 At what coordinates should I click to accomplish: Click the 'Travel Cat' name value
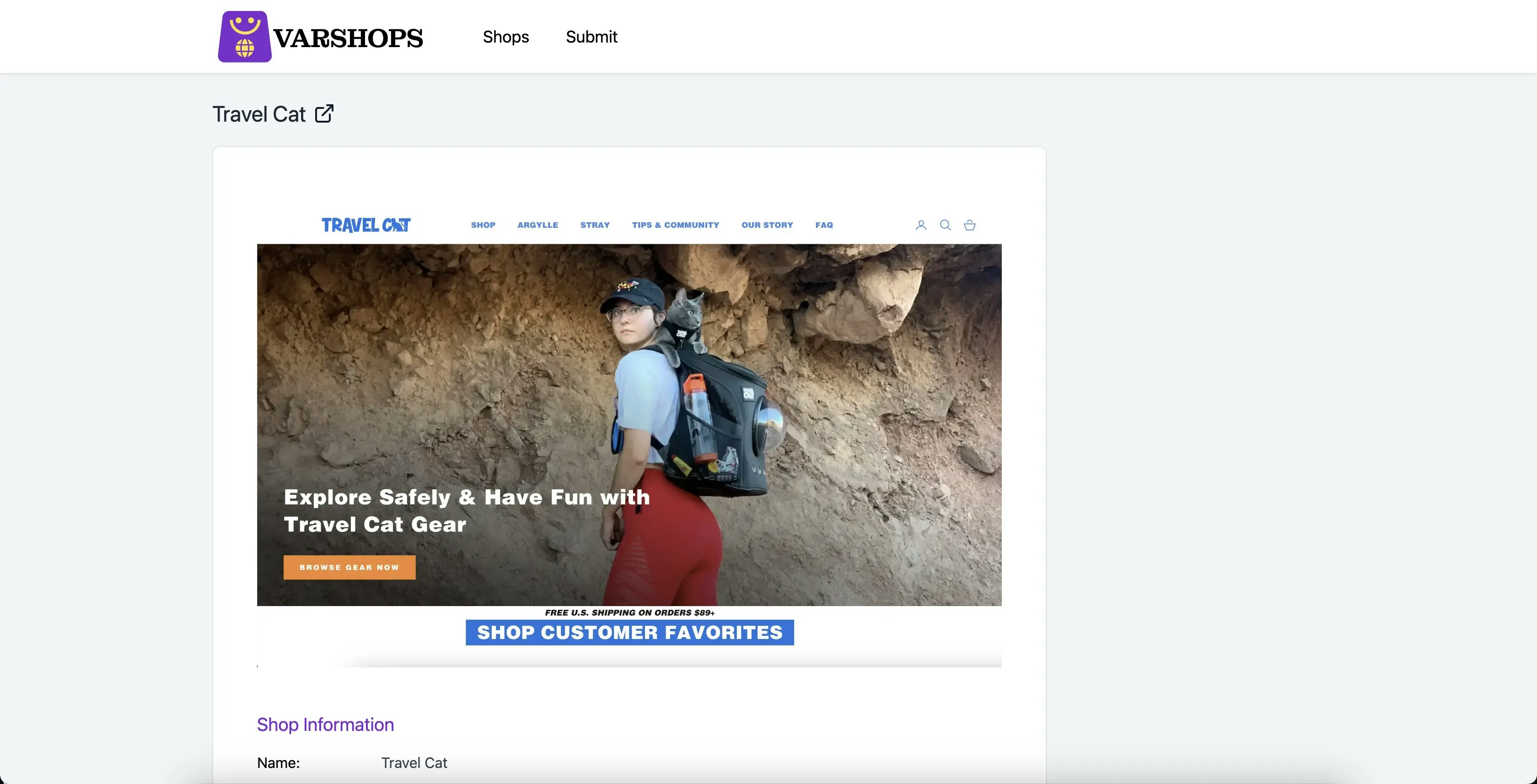[x=414, y=763]
